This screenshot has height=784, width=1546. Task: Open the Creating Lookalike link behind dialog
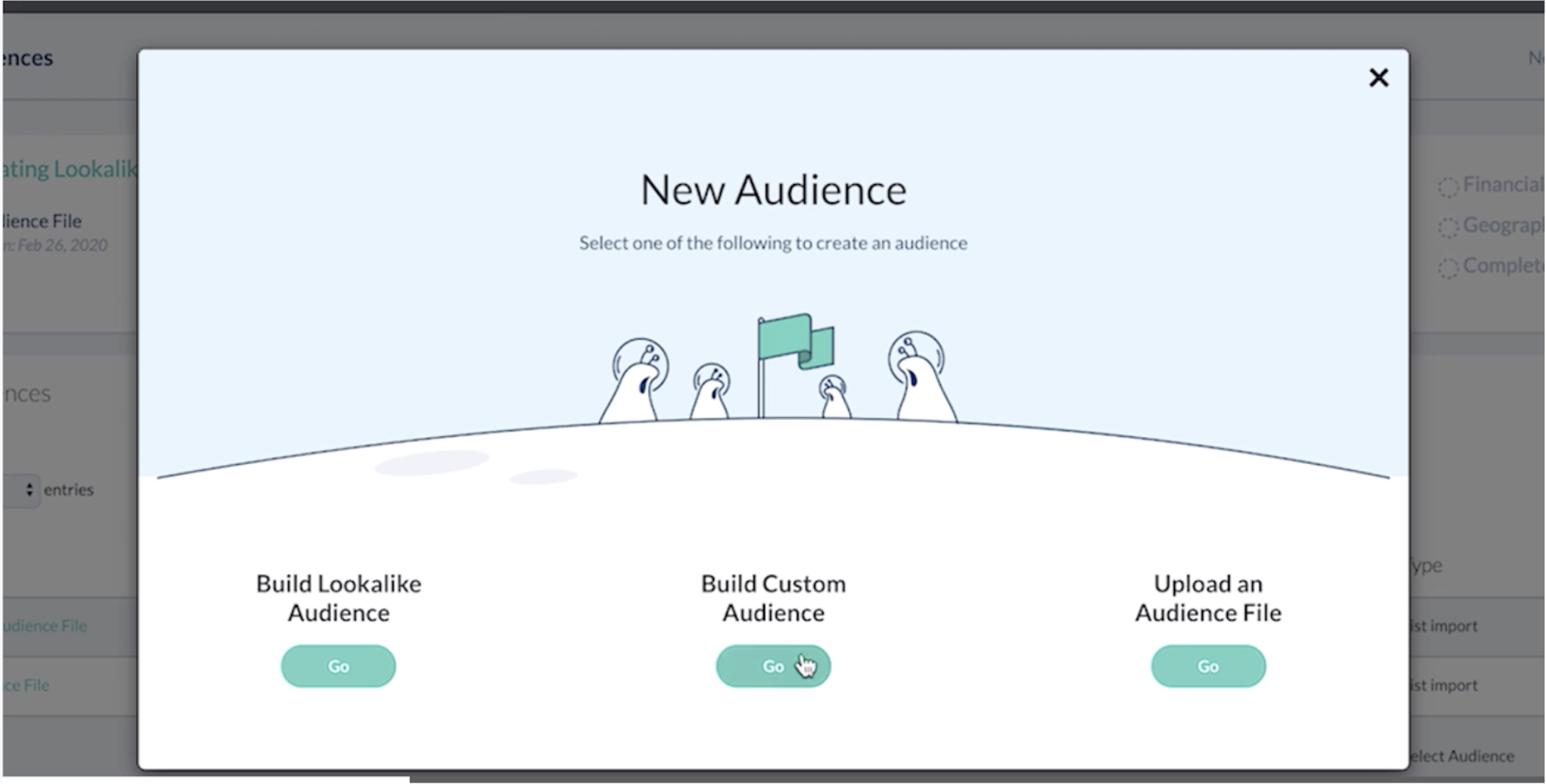pos(70,169)
